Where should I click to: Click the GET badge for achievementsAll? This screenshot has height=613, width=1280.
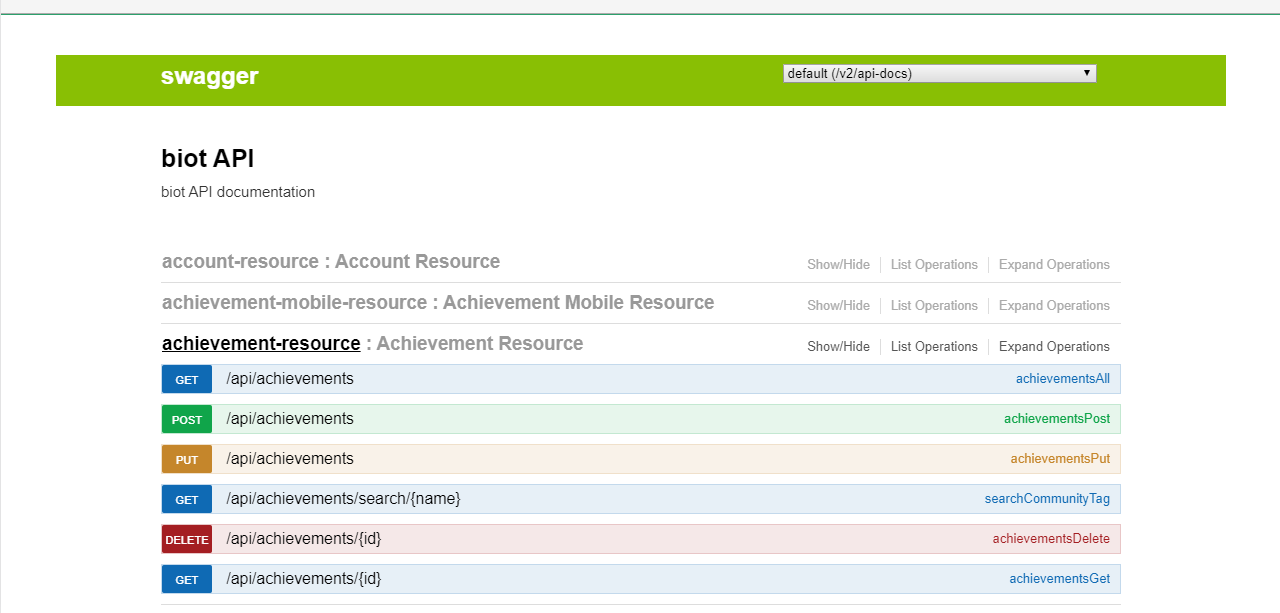point(187,379)
